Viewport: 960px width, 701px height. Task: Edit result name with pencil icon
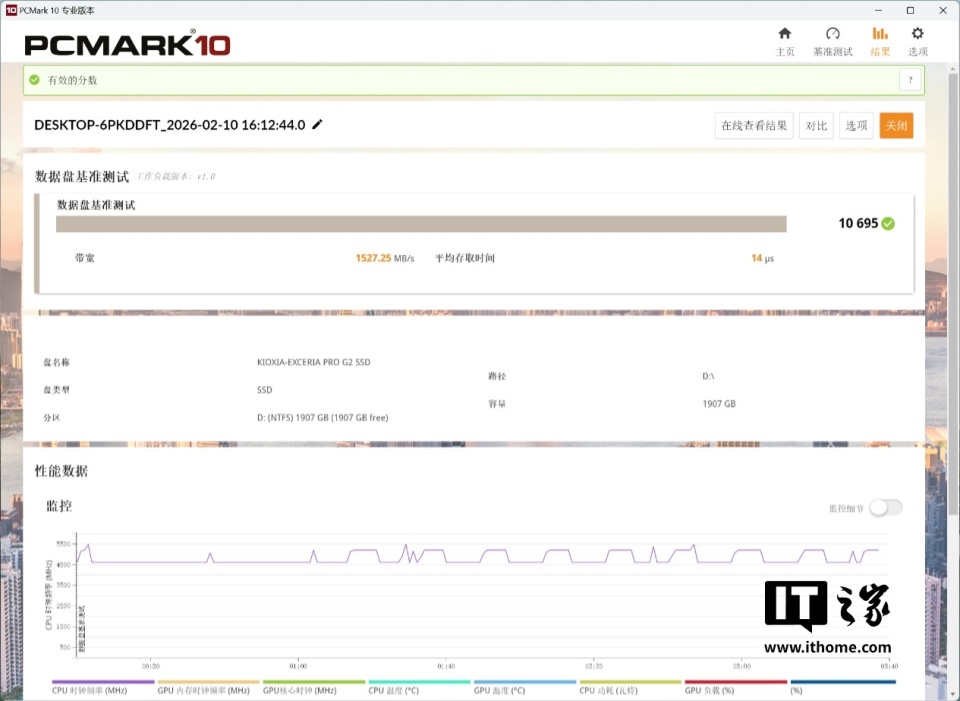(317, 124)
